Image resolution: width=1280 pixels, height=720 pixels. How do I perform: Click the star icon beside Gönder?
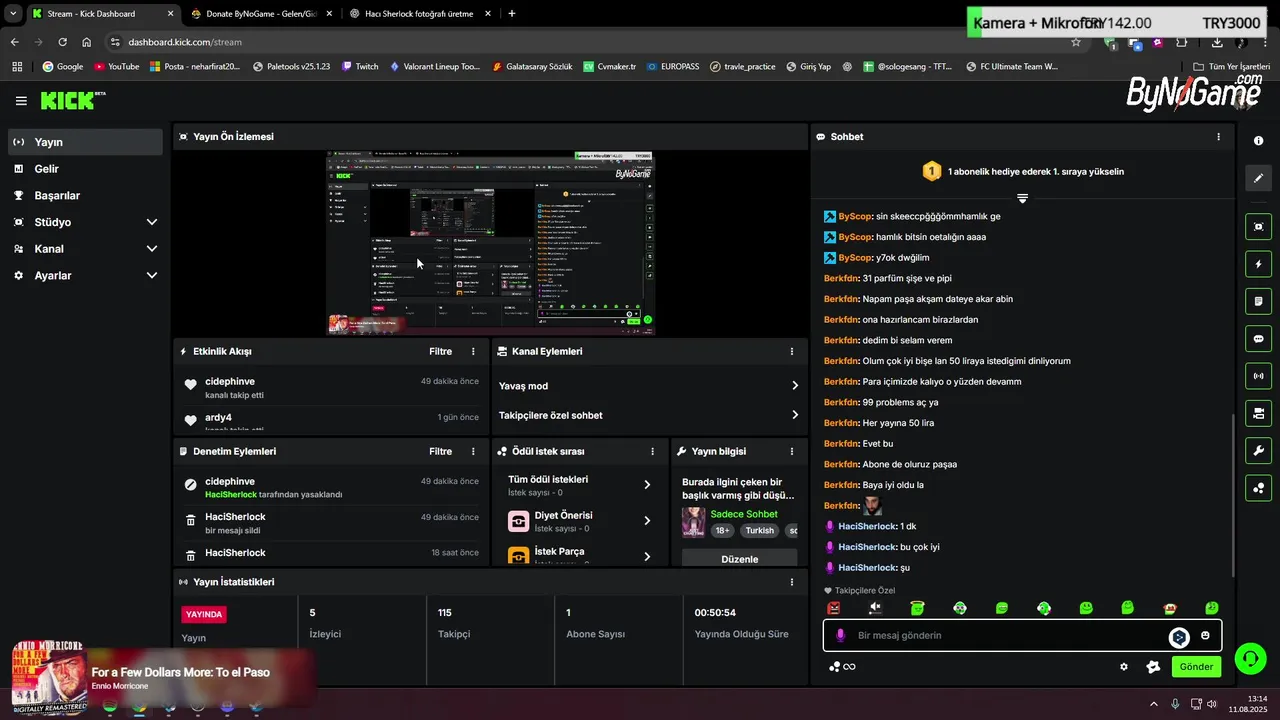coord(1152,667)
